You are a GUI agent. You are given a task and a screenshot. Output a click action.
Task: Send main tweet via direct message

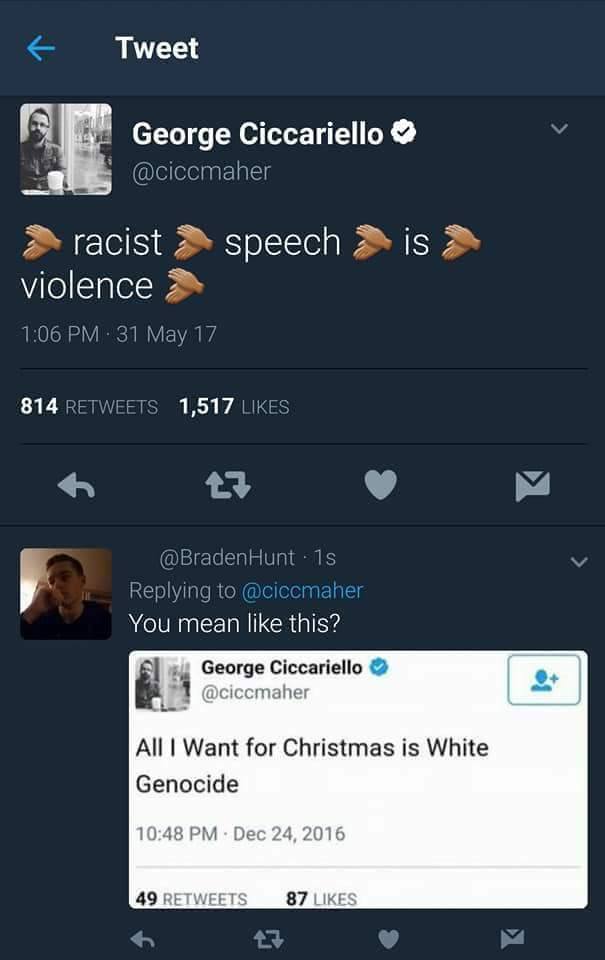[532, 486]
